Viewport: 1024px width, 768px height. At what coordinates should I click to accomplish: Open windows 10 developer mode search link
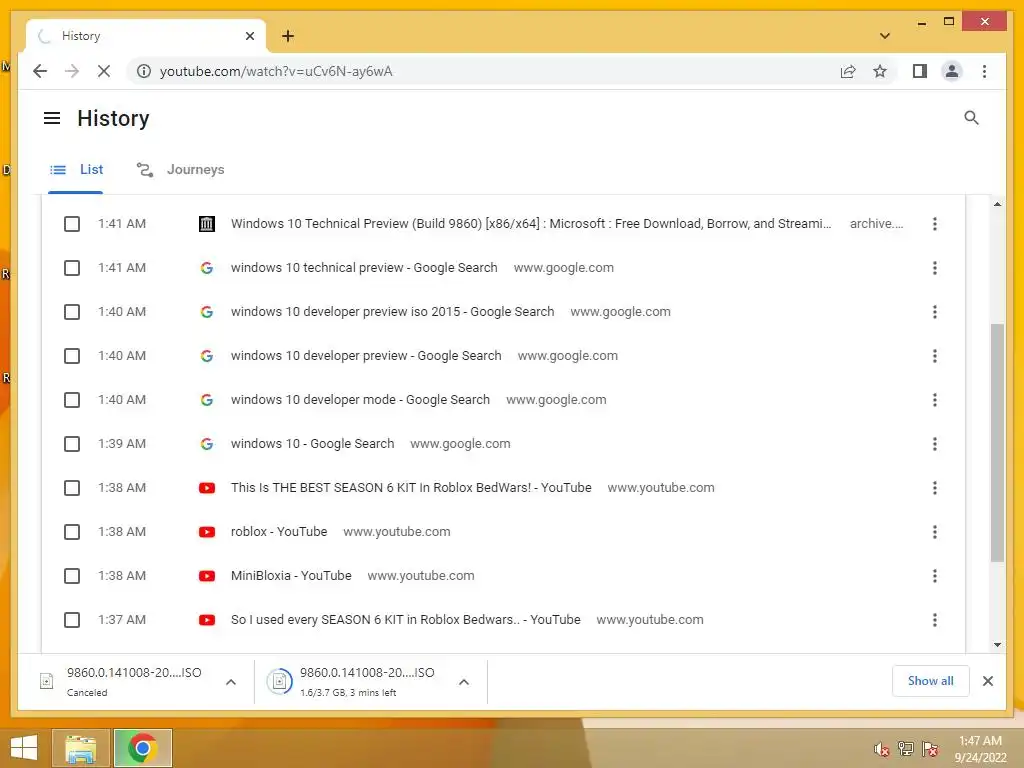[360, 400]
